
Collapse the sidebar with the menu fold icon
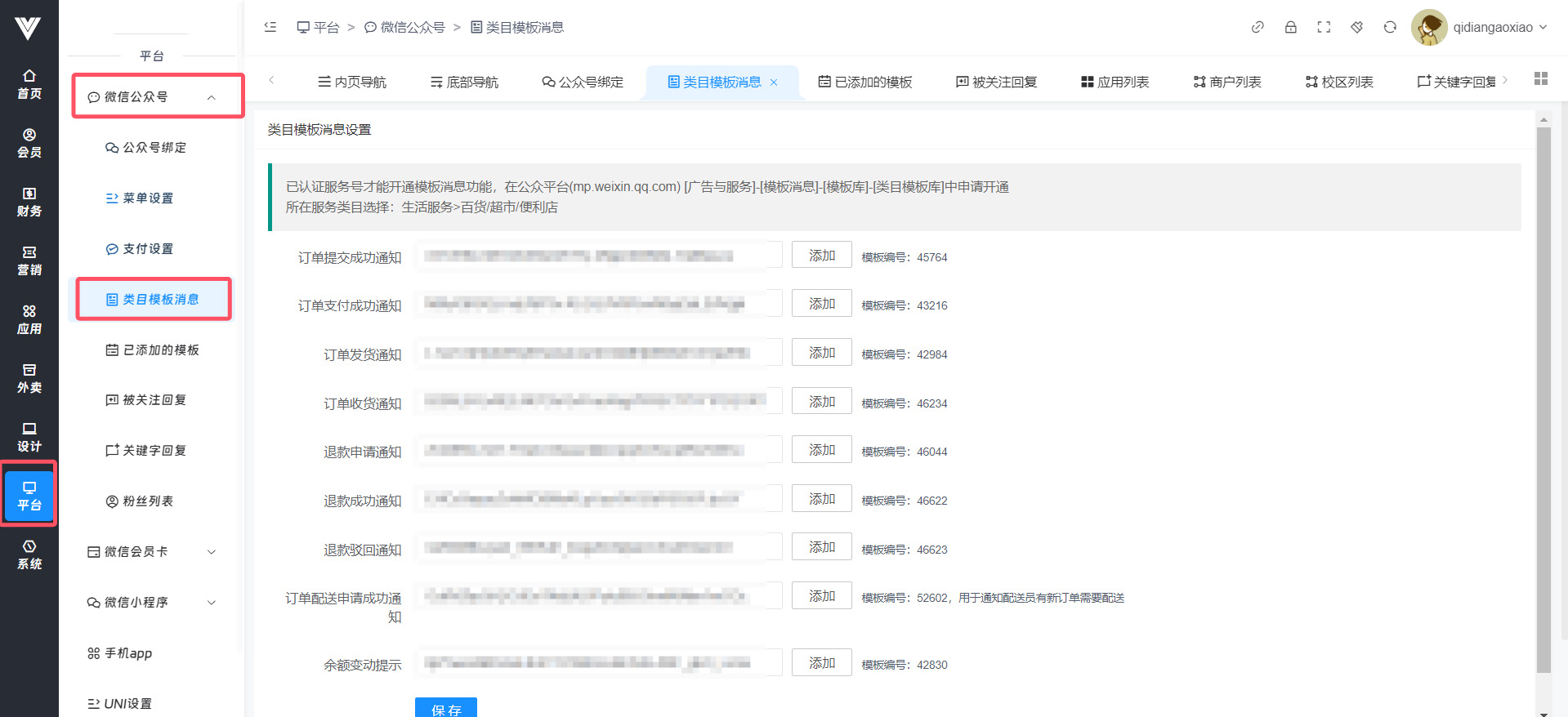[x=270, y=27]
